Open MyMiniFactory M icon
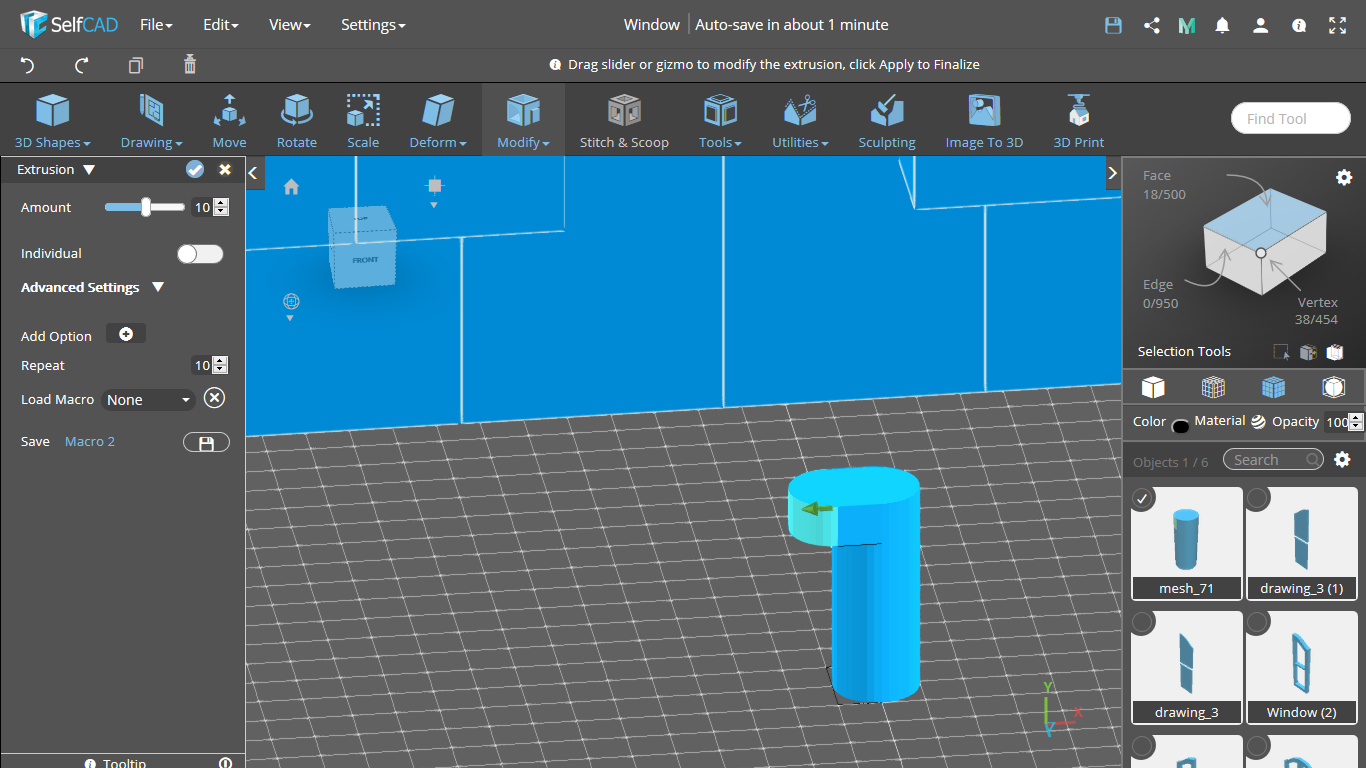The width and height of the screenshot is (1366, 768). click(1187, 26)
